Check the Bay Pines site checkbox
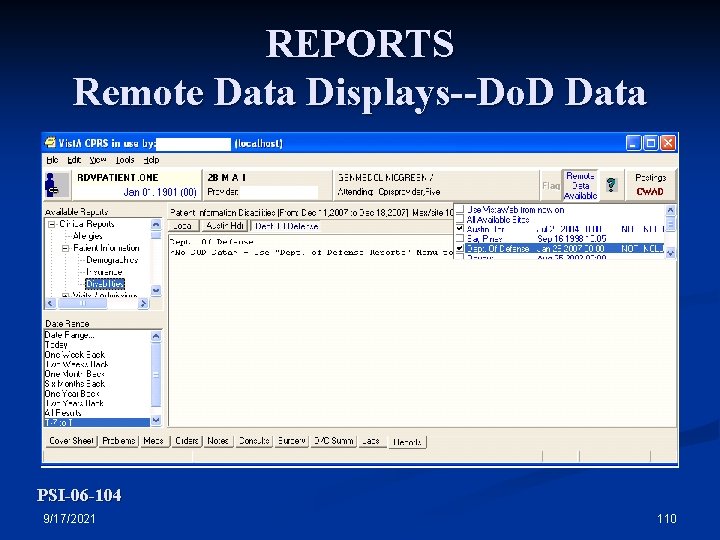 coord(460,238)
